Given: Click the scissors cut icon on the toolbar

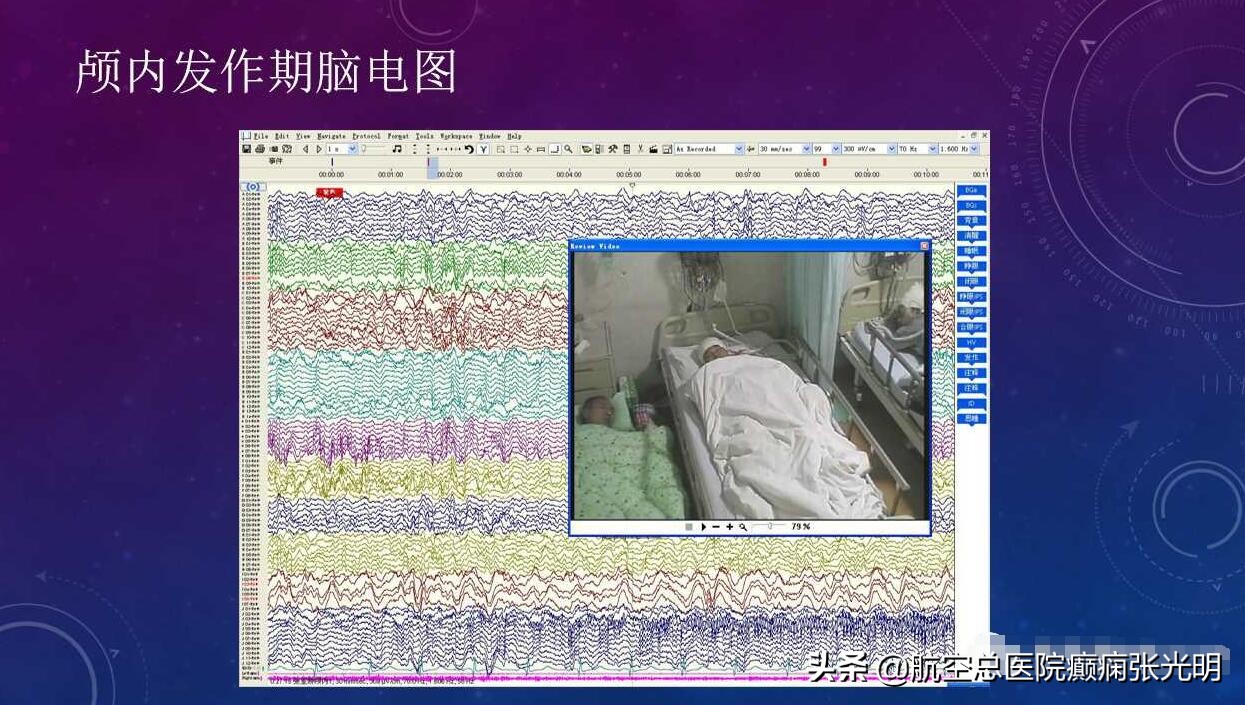Looking at the screenshot, I should [640, 148].
